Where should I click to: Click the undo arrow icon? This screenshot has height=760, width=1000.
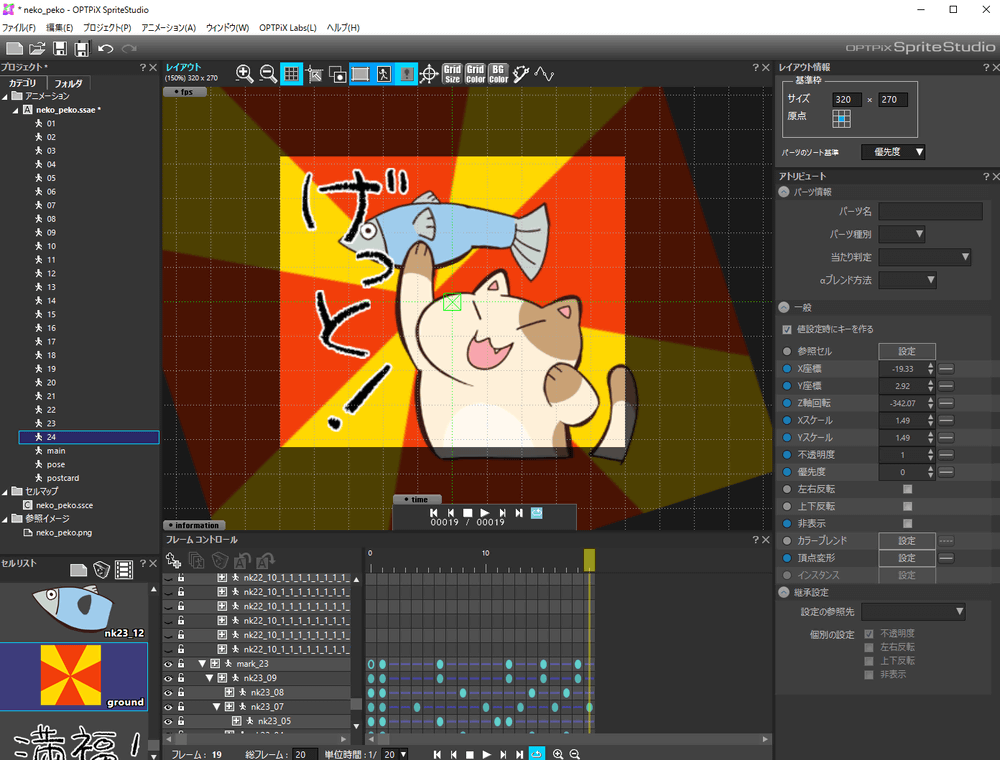point(106,48)
